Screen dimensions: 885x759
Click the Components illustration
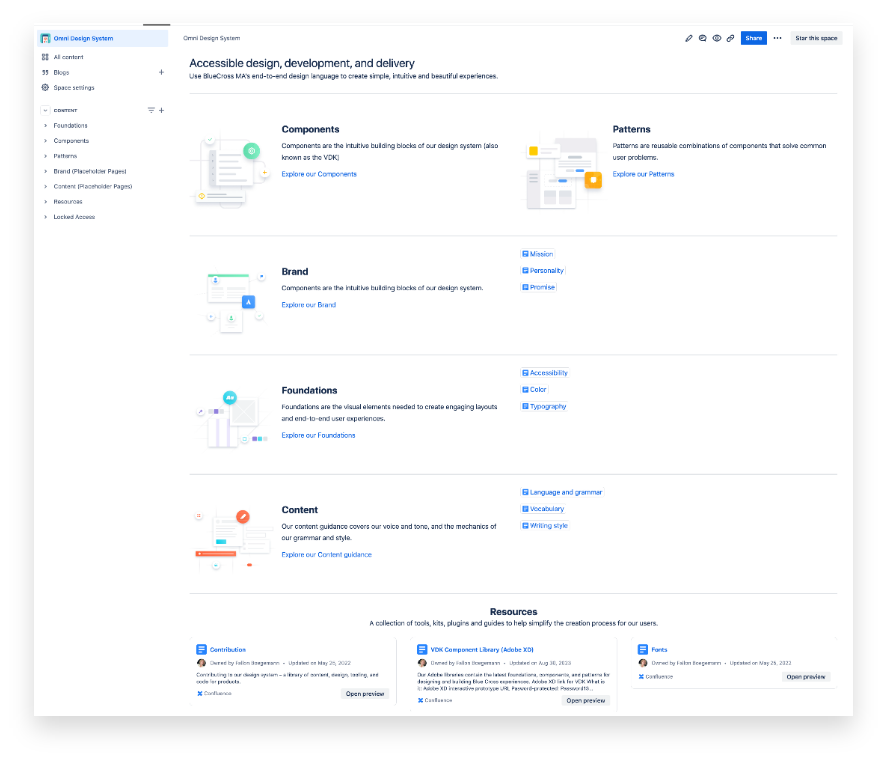tap(230, 171)
